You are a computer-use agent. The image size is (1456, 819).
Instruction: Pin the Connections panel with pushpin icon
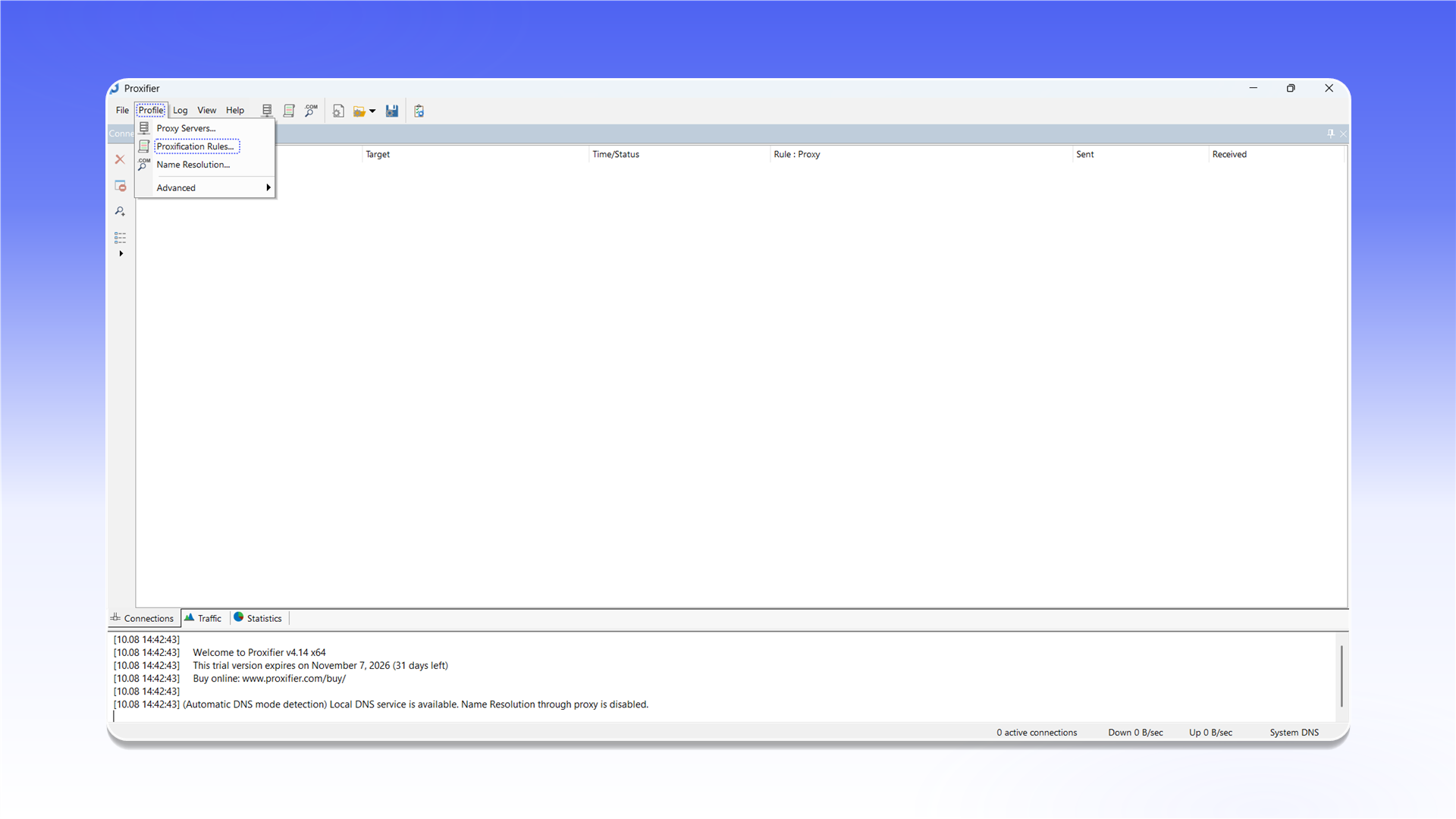coord(1330,133)
